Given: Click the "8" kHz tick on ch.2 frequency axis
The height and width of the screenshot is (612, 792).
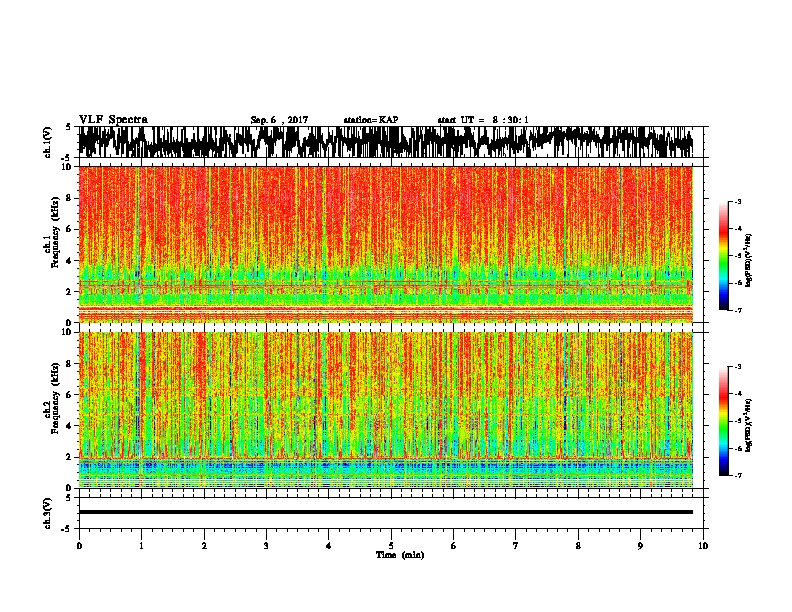Looking at the screenshot, I should coord(71,364).
